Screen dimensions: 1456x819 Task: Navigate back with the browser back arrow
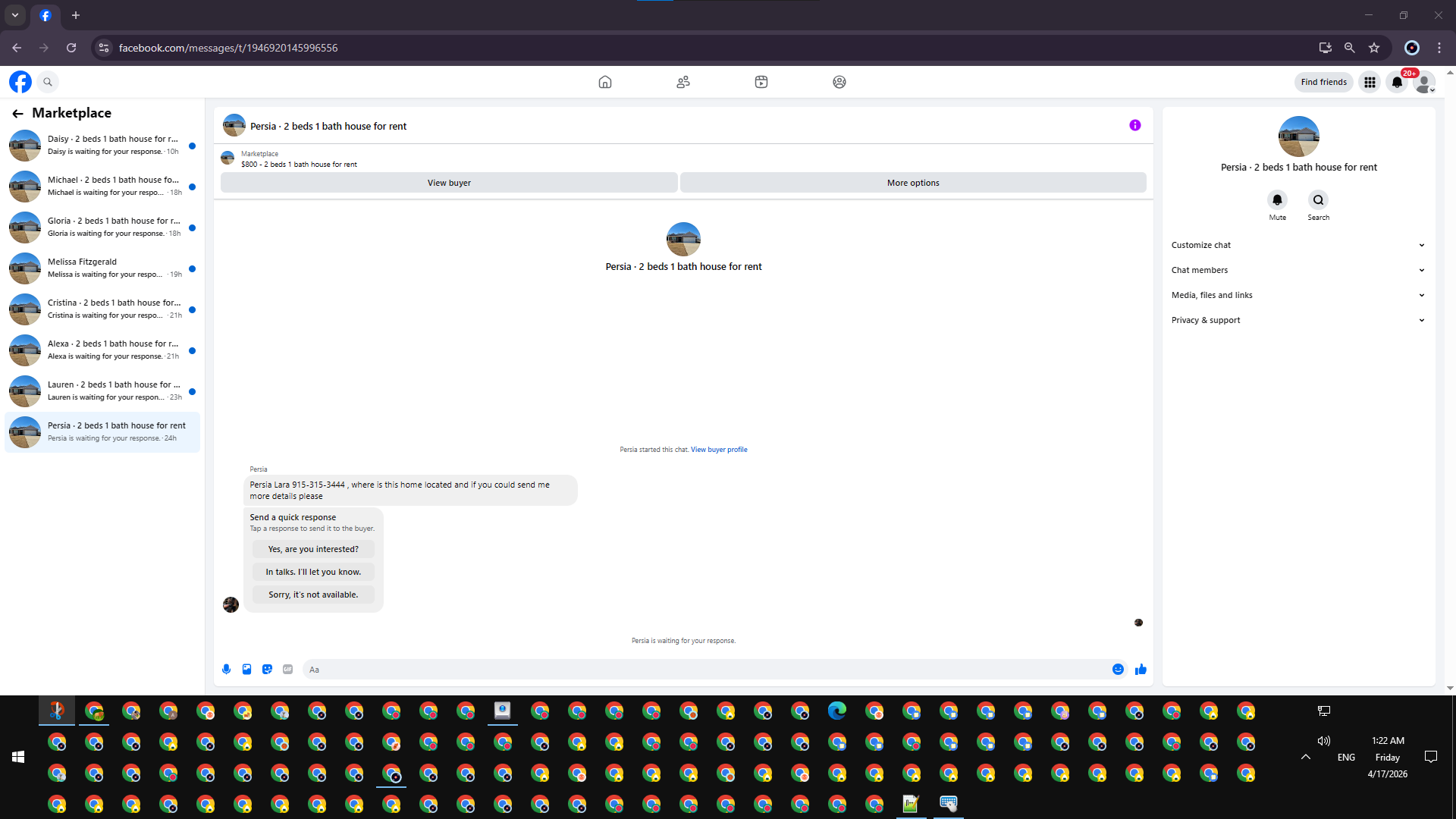coord(17,48)
